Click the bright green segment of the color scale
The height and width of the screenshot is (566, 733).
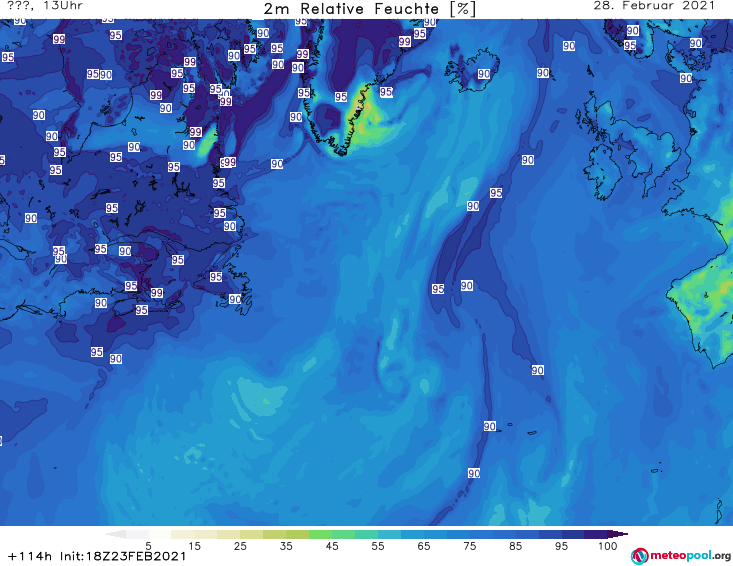click(320, 534)
